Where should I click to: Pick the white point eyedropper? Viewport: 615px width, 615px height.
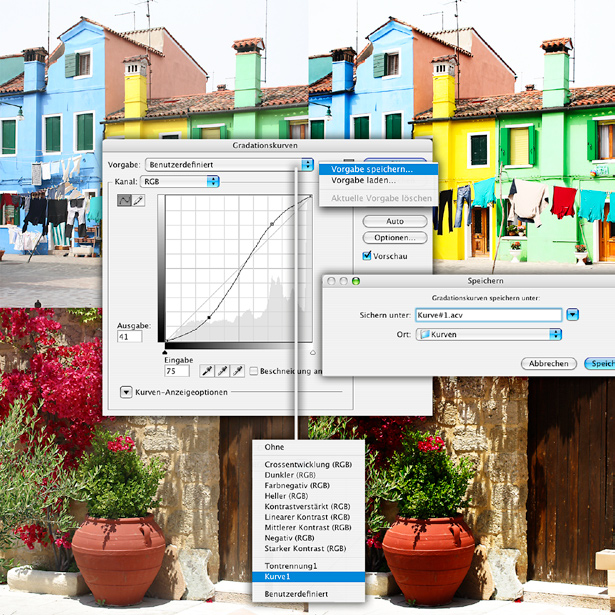tap(237, 371)
